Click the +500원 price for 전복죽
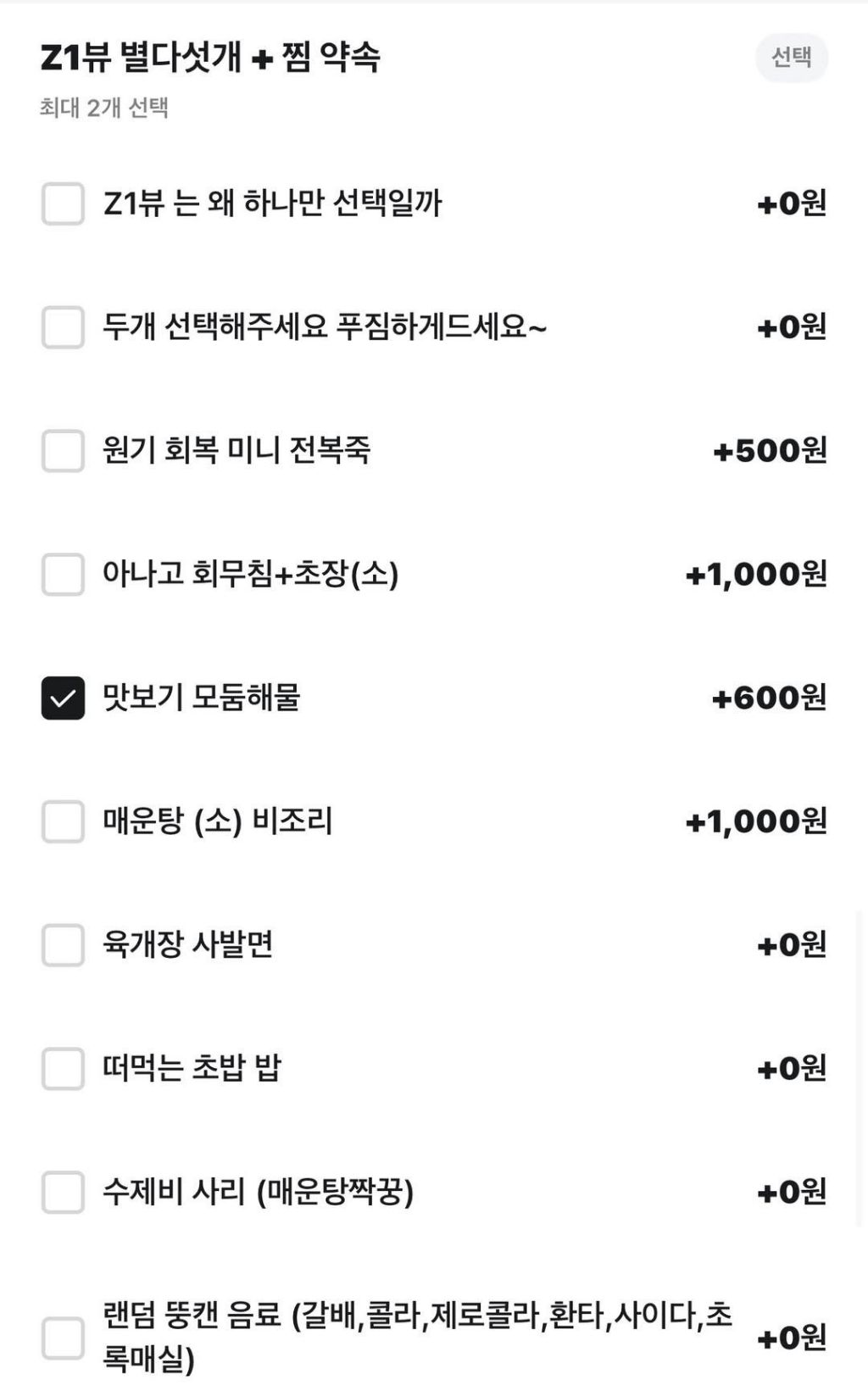Viewport: 868px width, 1391px height. pyautogui.click(x=770, y=450)
